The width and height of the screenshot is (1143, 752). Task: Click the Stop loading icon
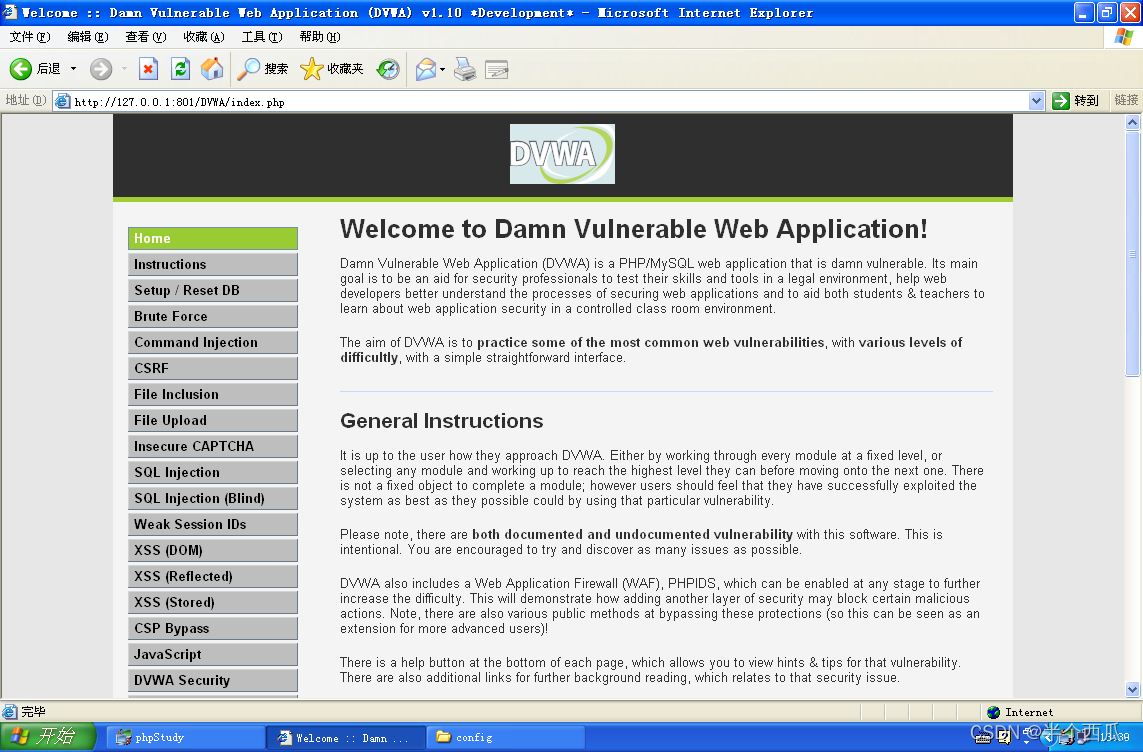click(148, 69)
